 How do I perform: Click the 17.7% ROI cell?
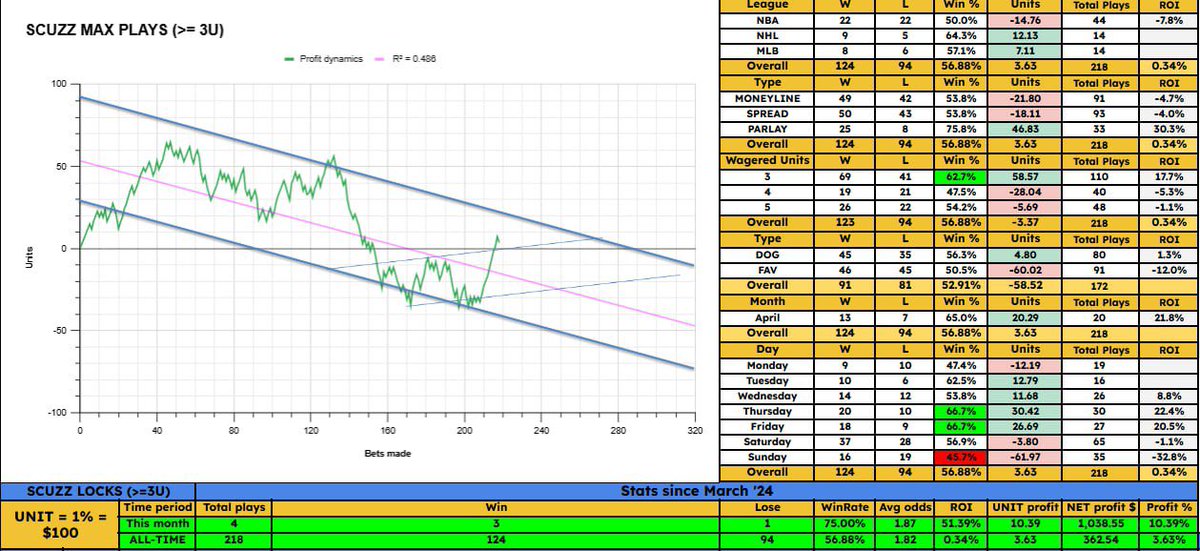1169,177
